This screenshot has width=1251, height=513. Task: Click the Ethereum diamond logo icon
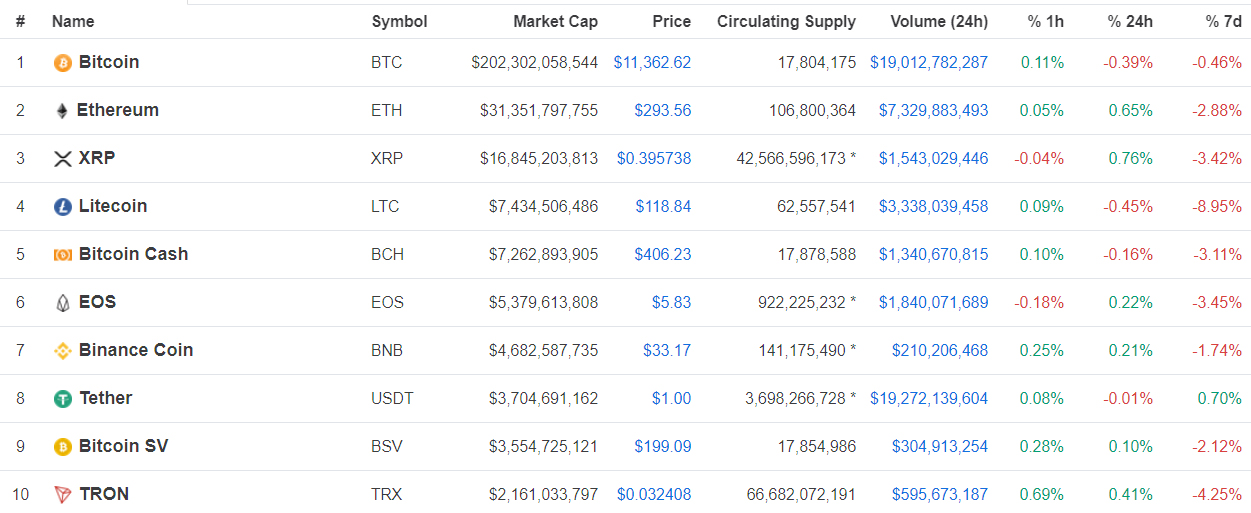point(62,111)
